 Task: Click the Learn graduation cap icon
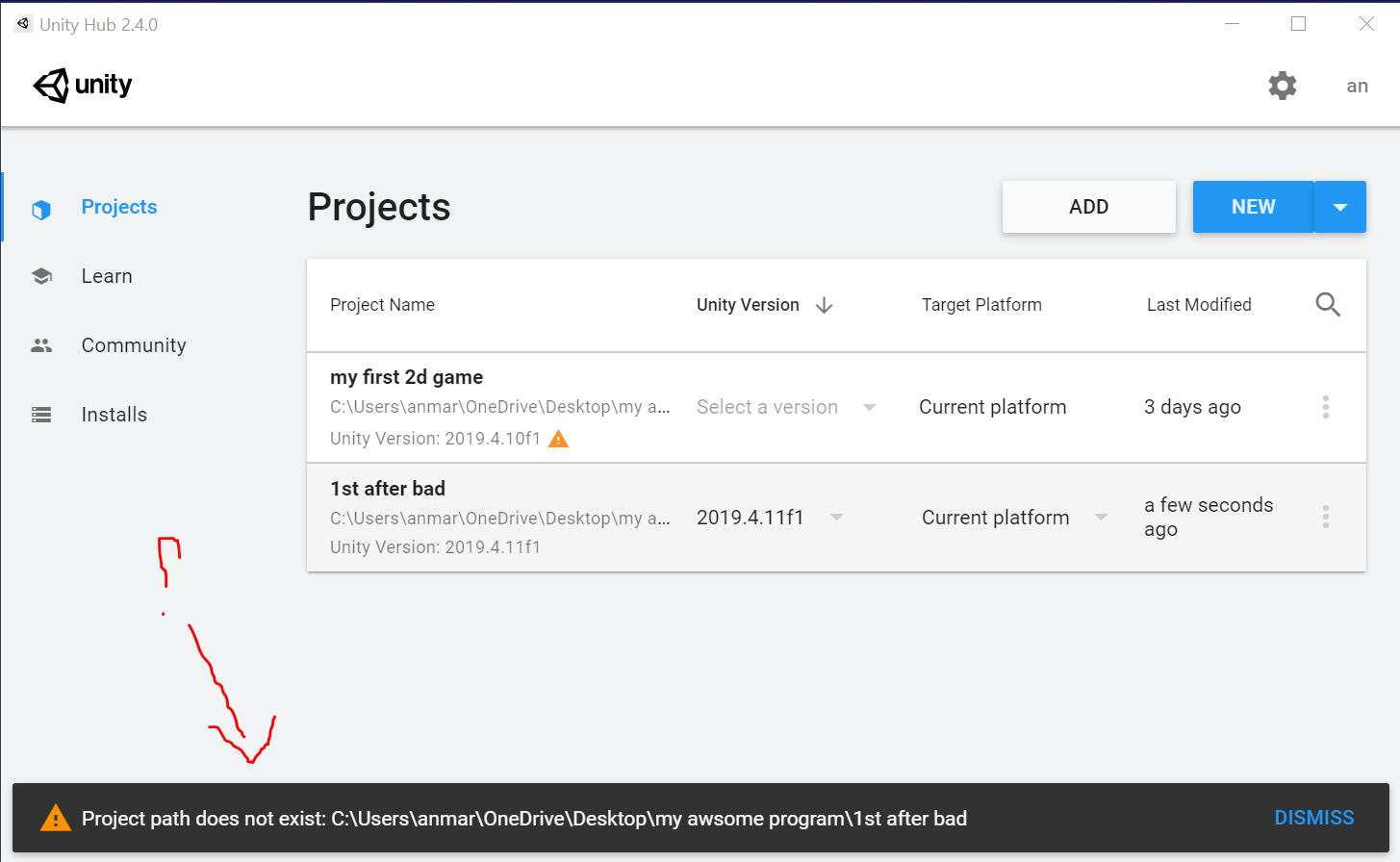[x=41, y=276]
